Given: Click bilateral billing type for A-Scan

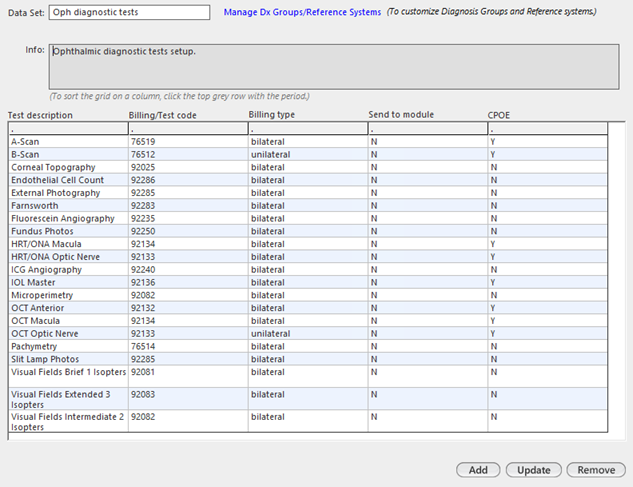Looking at the screenshot, I should click(x=308, y=142).
